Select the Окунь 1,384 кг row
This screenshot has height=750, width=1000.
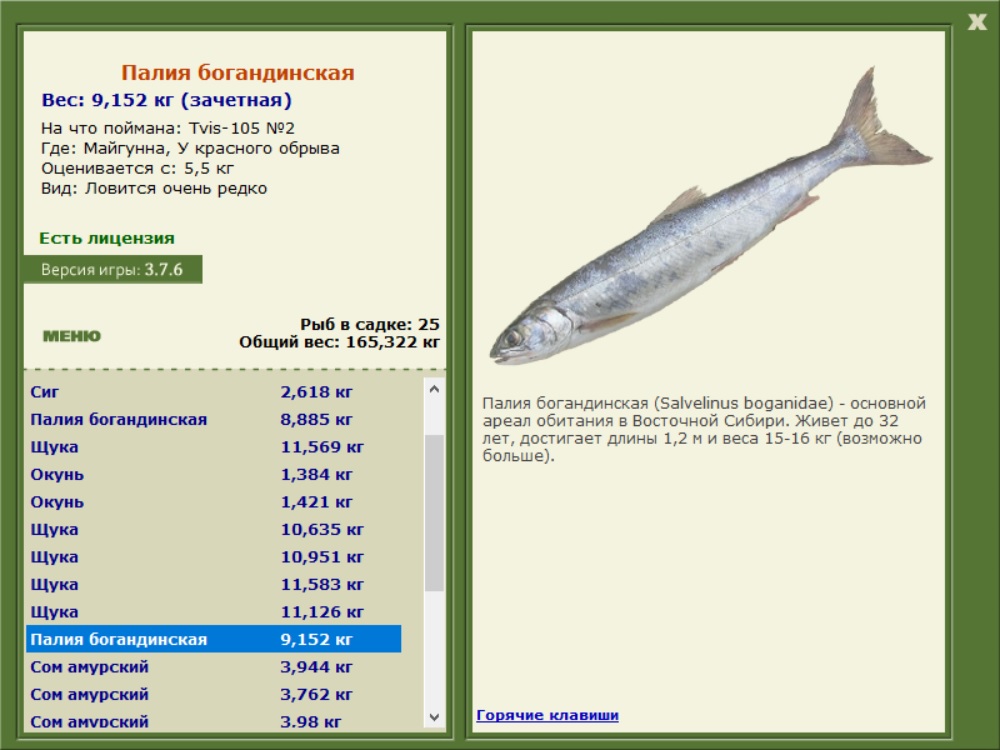click(214, 474)
